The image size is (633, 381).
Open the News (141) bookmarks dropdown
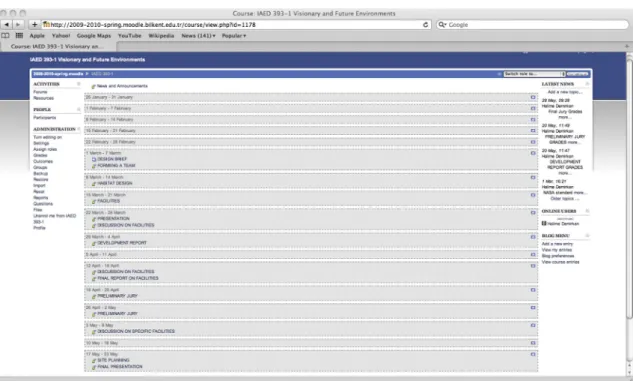tap(198, 36)
